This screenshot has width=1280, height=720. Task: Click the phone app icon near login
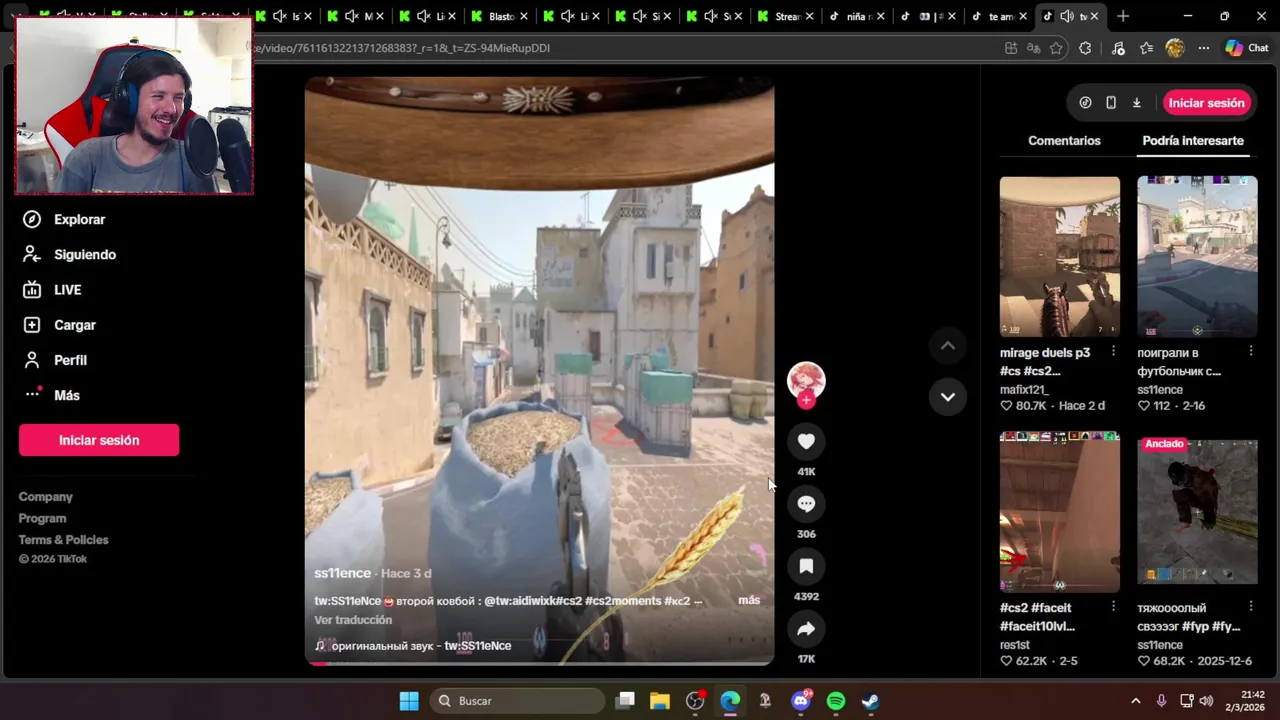pyautogui.click(x=1111, y=103)
